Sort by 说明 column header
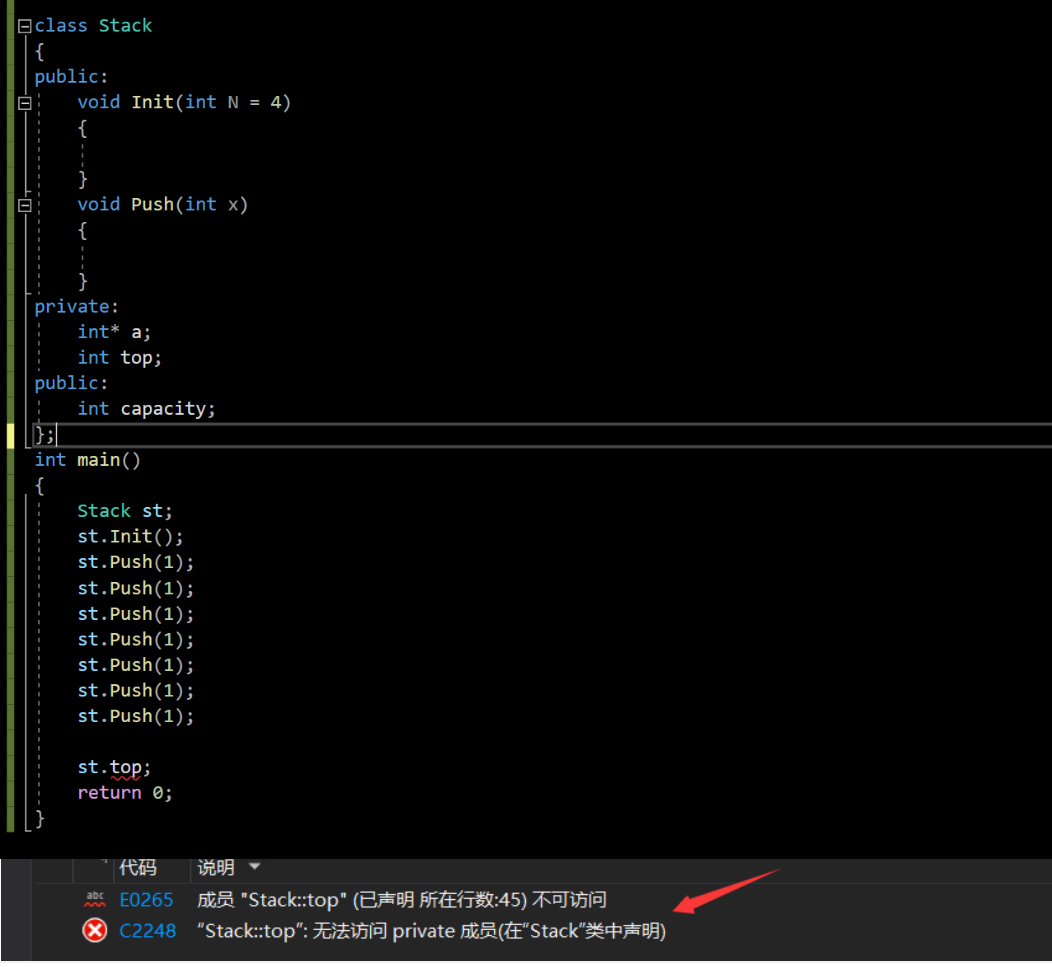This screenshot has height=967, width=1052. click(215, 868)
